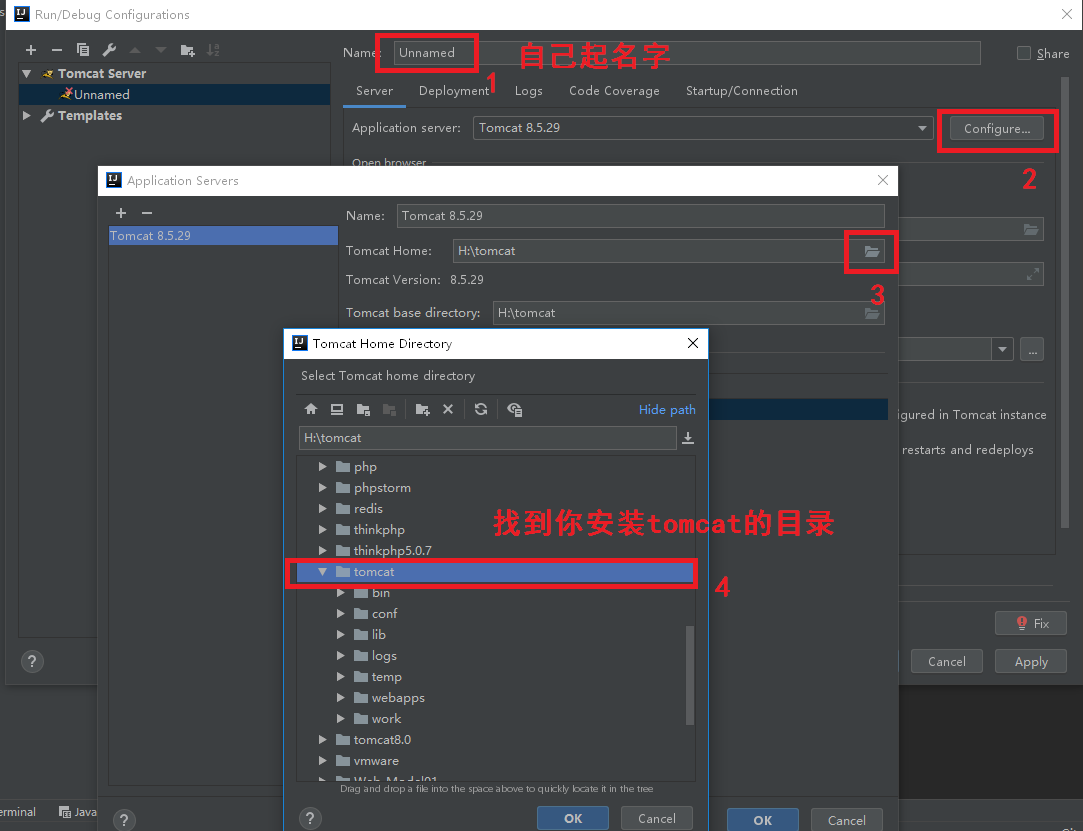Click path field showing H:\tomcat in file chooser
The width and height of the screenshot is (1083, 831).
pyautogui.click(x=487, y=438)
